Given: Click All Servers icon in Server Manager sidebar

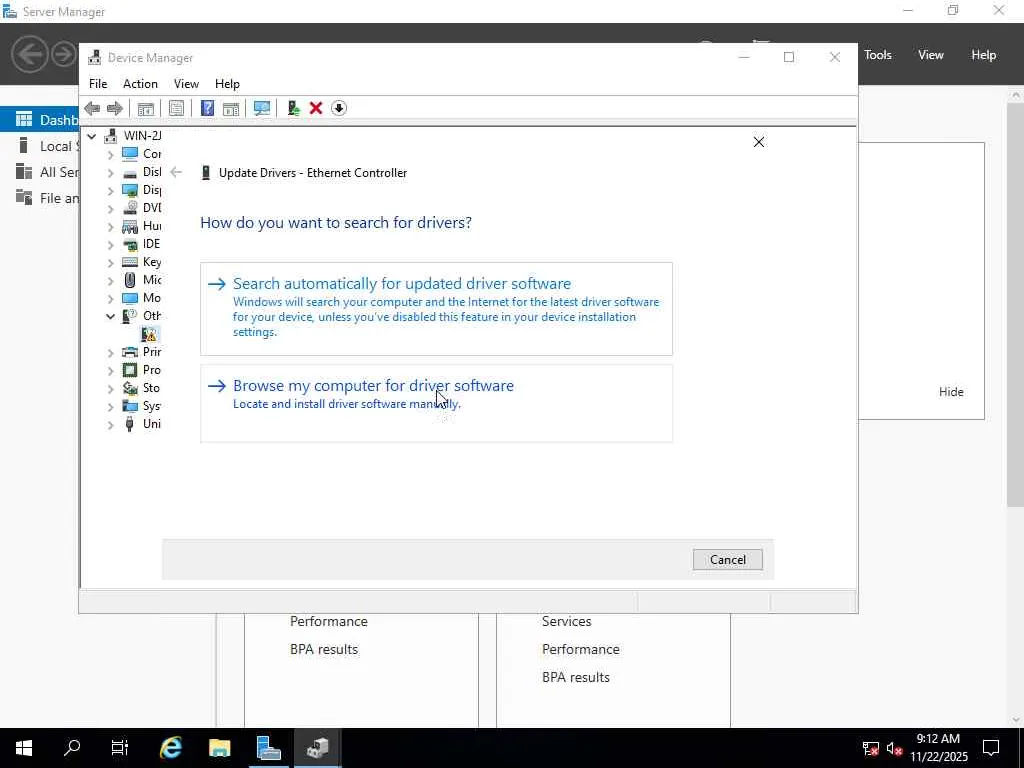Looking at the screenshot, I should 24,171.
